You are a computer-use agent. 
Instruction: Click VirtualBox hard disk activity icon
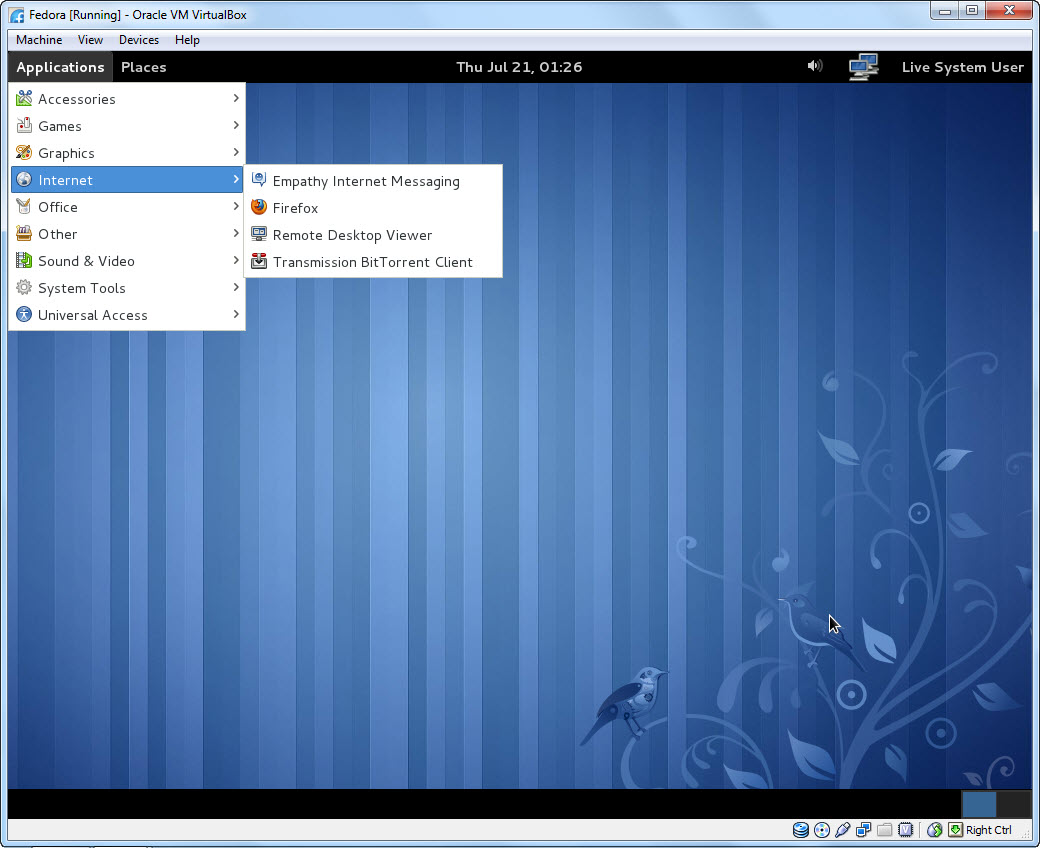pos(801,830)
